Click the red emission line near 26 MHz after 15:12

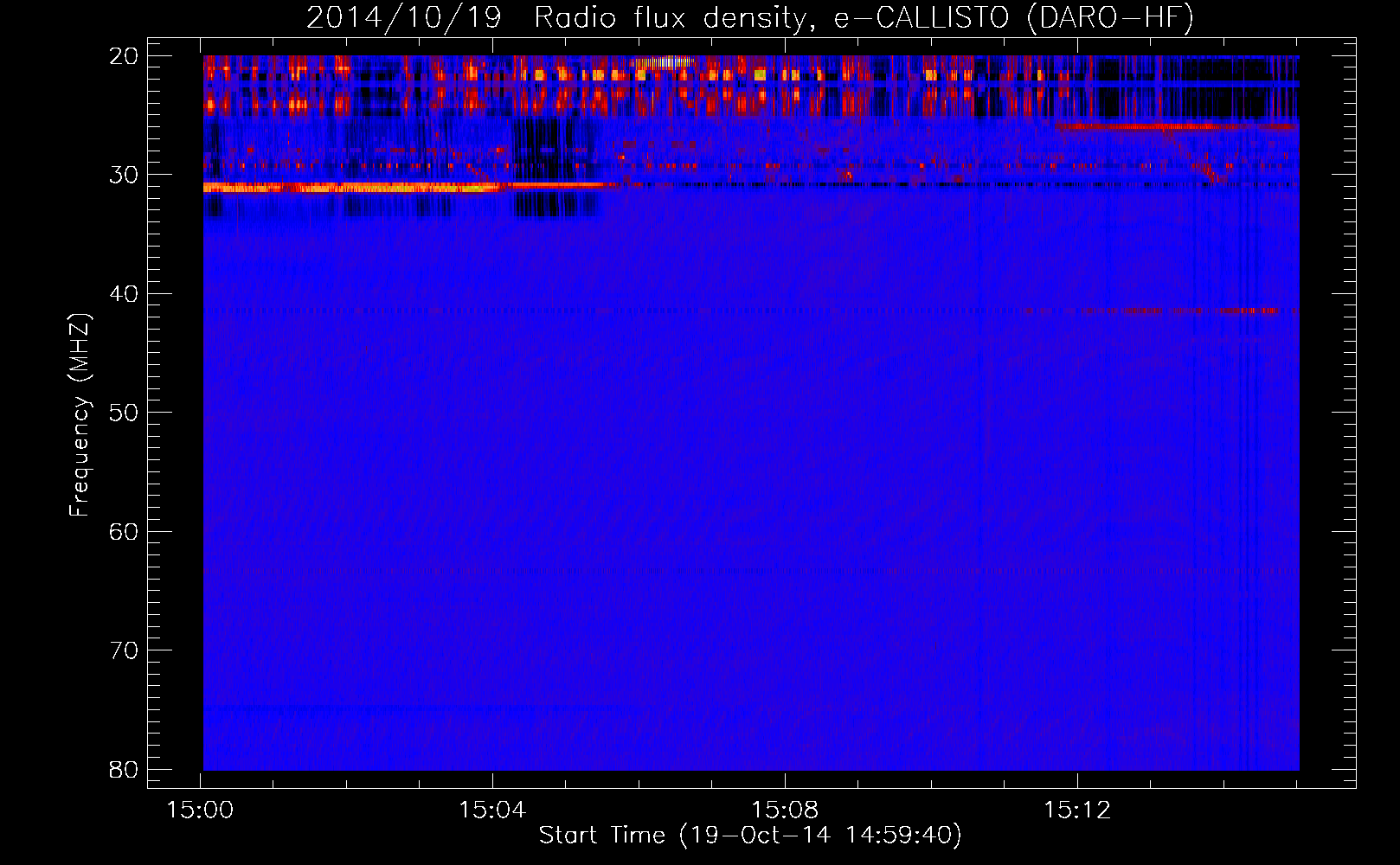1177,127
